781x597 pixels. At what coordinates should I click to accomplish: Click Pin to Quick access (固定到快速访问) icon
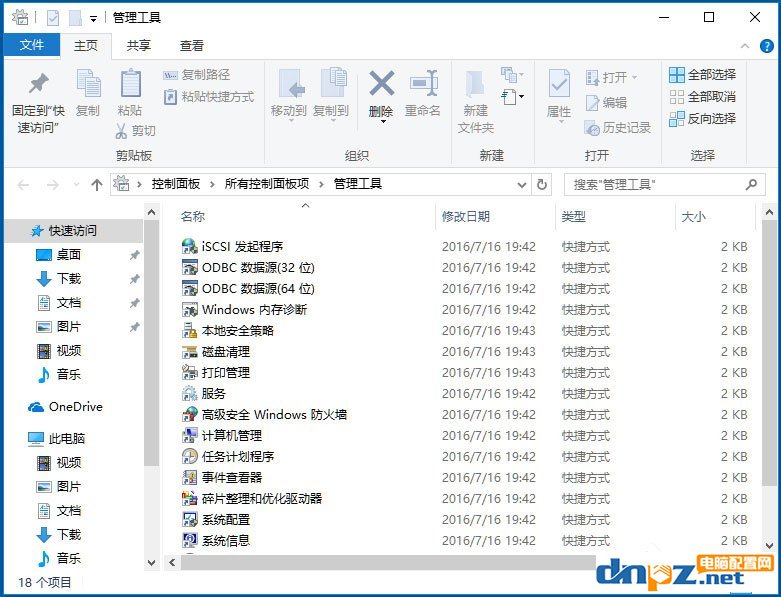click(38, 84)
